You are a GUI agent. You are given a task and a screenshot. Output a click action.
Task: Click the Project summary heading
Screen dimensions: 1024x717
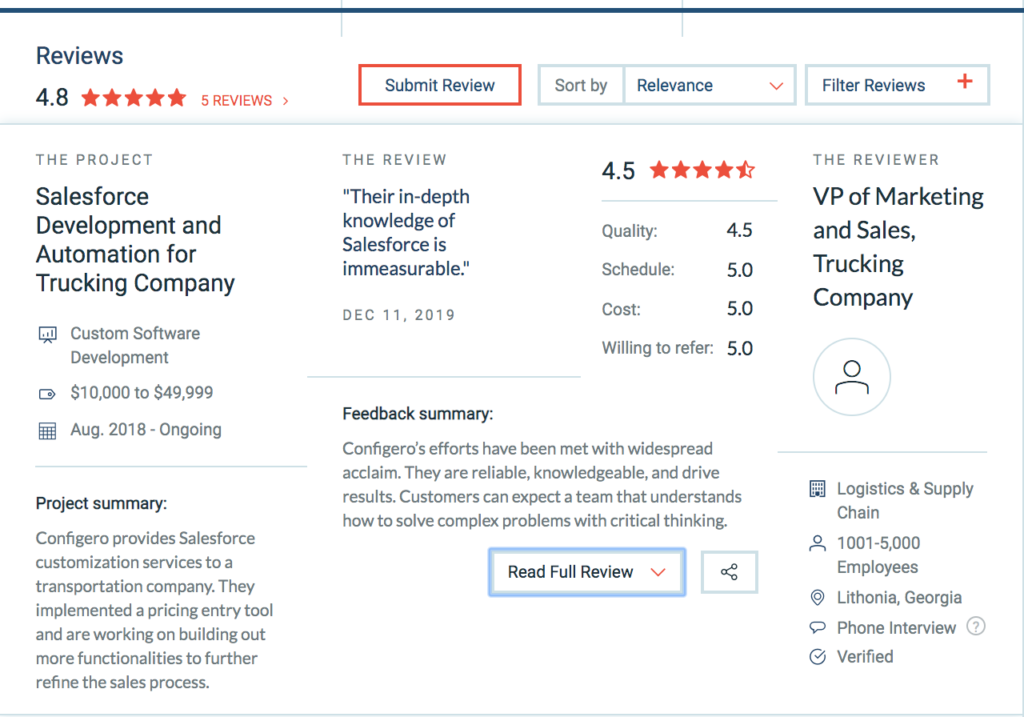(101, 503)
